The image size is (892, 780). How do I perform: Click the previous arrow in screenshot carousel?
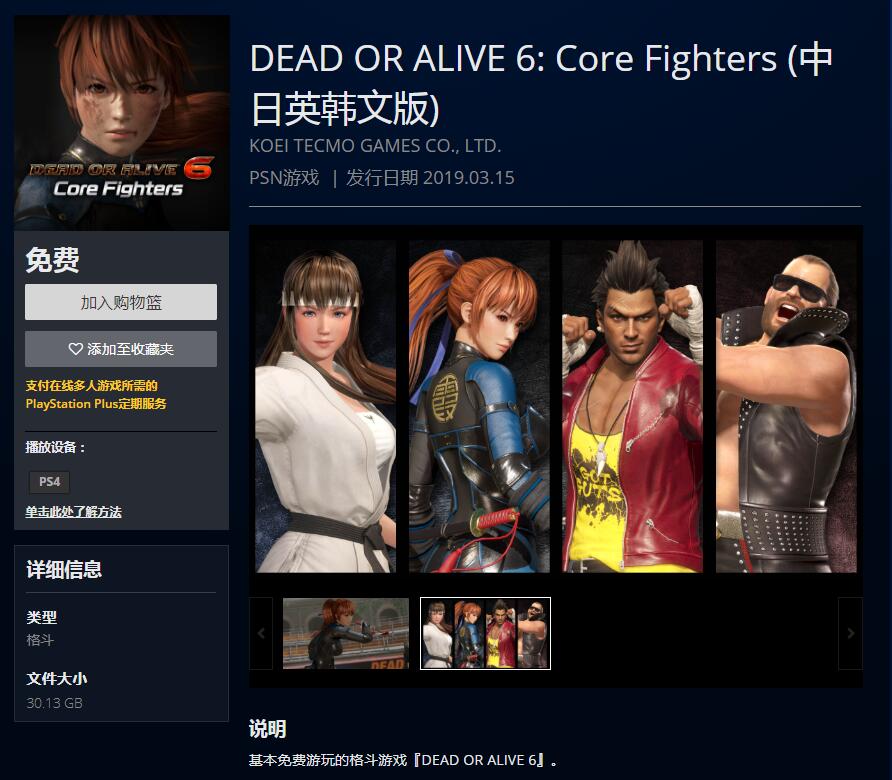coord(261,633)
